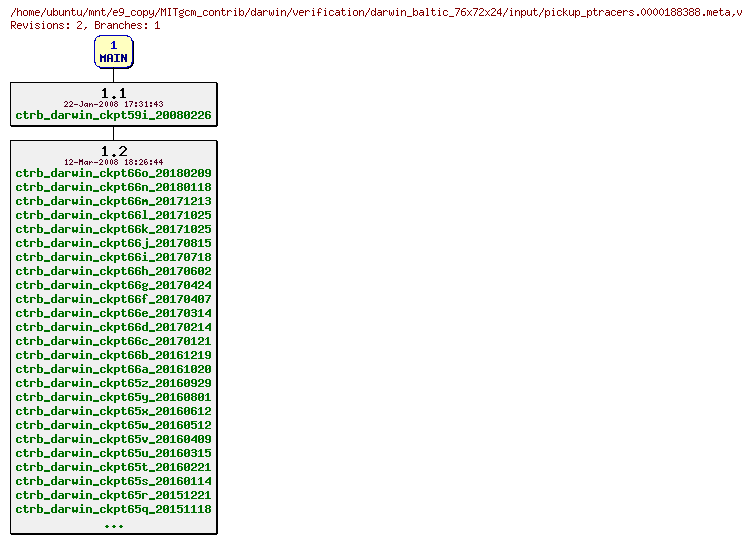
Task: Click the pickup_ptracers file path title
Action: (x=376, y=12)
